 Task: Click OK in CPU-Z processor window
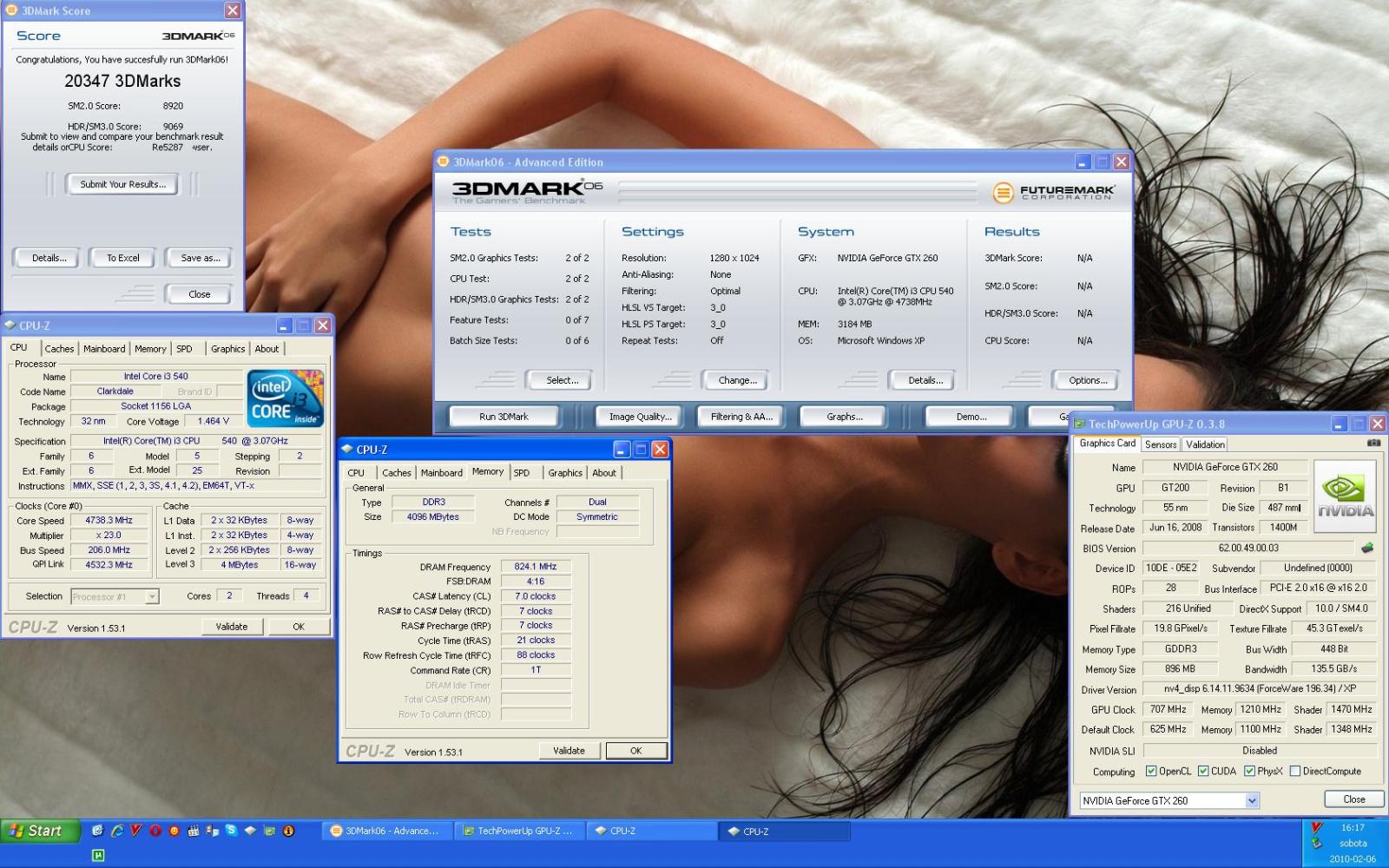pos(299,627)
